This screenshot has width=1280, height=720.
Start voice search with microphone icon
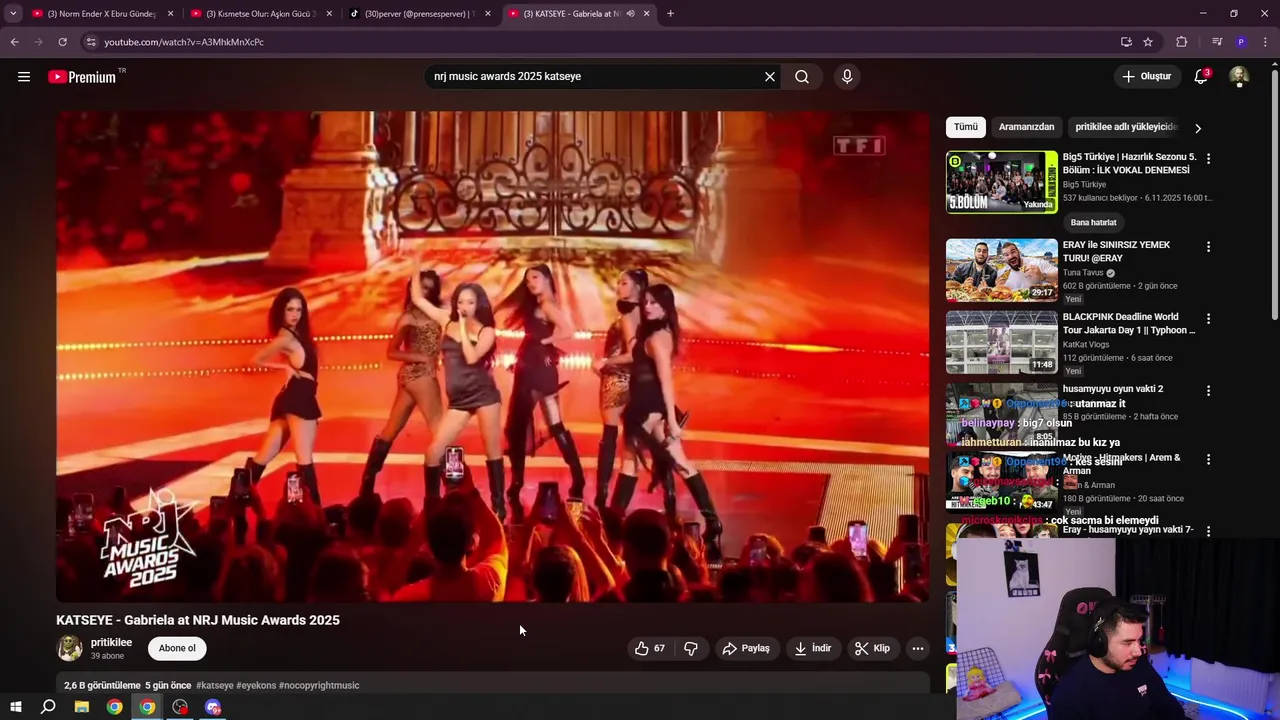(847, 76)
